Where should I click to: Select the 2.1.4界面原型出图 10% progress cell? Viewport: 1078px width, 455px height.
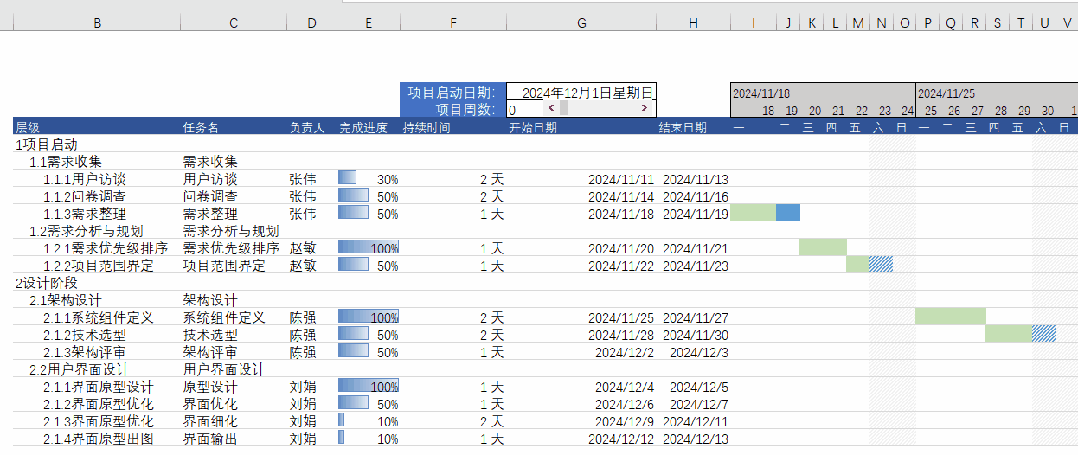coord(368,439)
